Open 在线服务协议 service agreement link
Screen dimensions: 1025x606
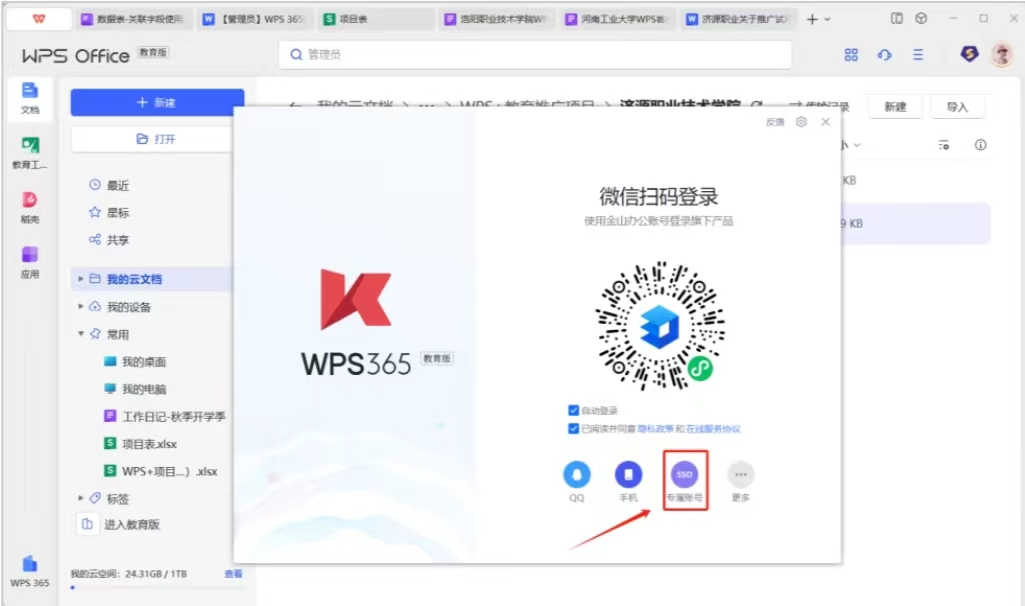coord(713,429)
